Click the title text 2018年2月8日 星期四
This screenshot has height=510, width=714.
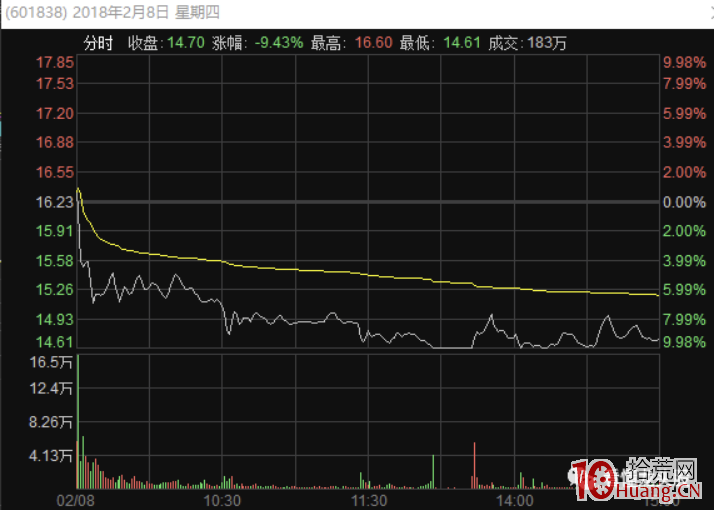coord(146,12)
